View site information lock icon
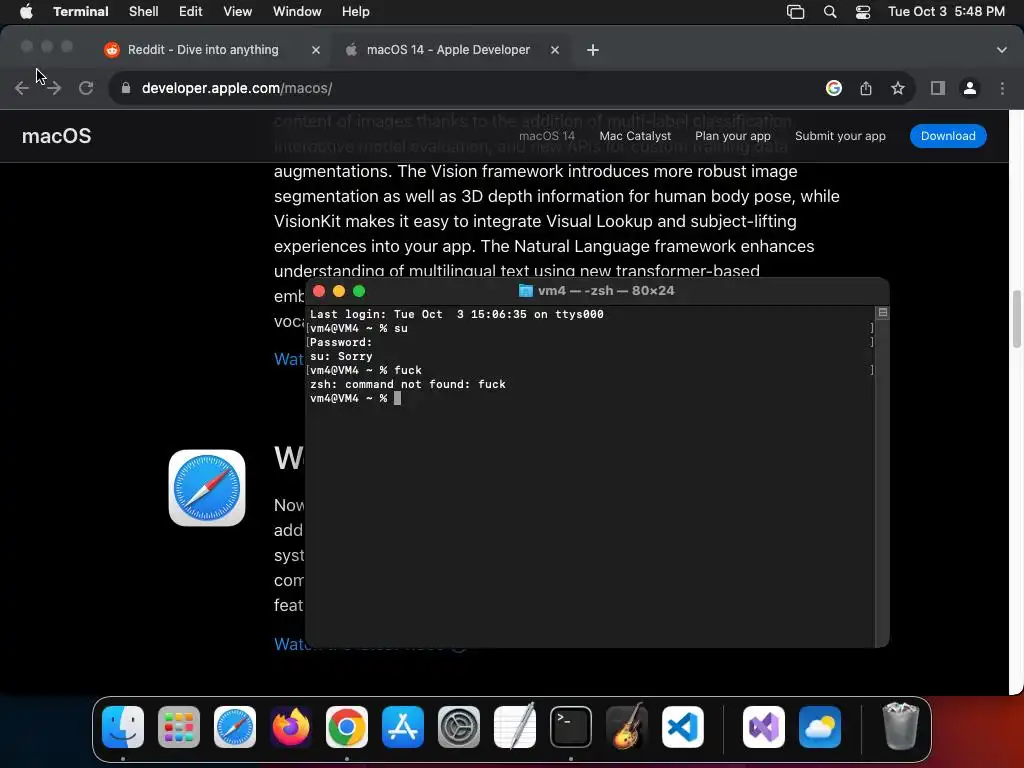This screenshot has height=768, width=1024. point(126,88)
